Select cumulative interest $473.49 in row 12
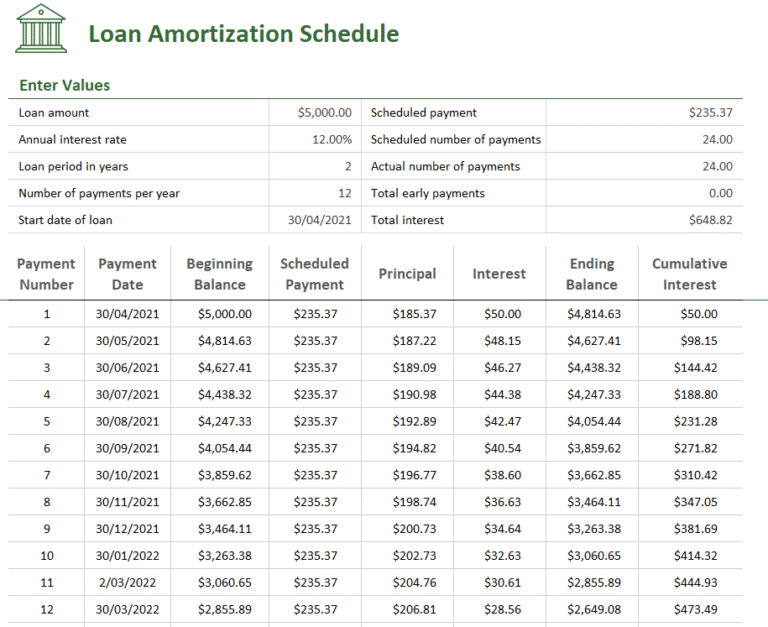 (696, 609)
